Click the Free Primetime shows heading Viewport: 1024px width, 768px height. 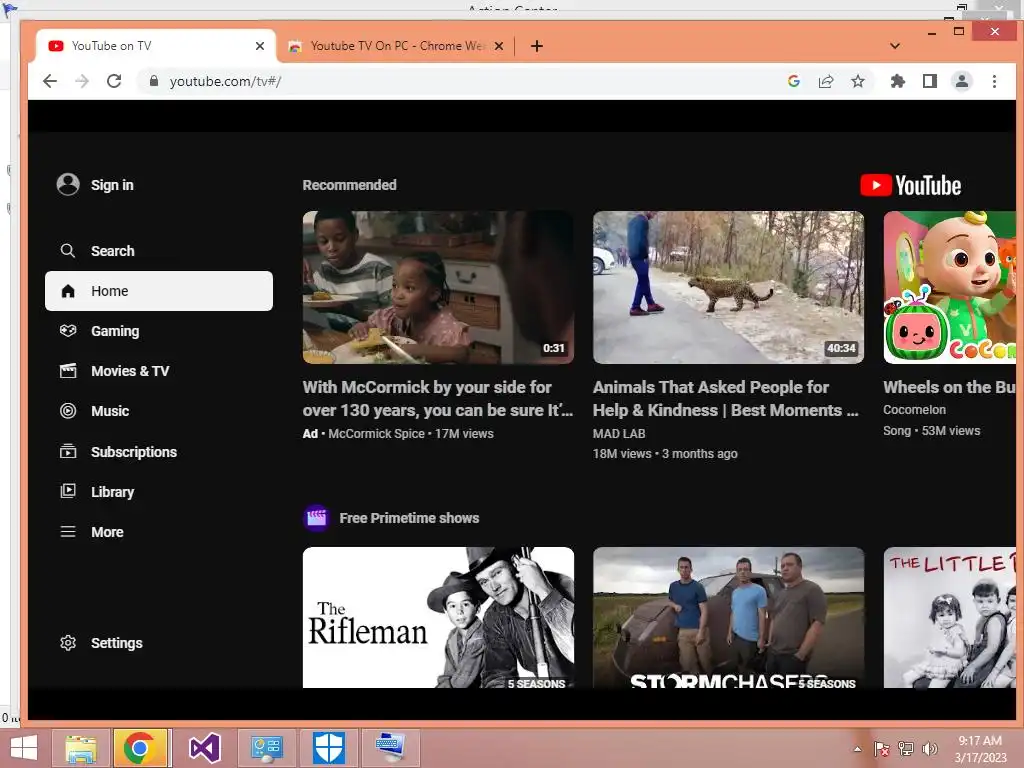[409, 518]
